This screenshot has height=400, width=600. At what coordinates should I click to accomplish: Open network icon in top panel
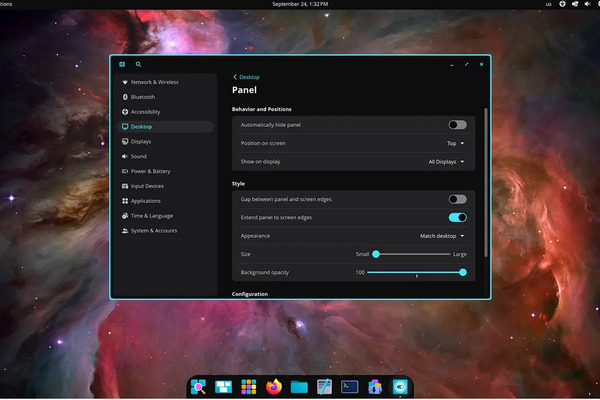(575, 4)
